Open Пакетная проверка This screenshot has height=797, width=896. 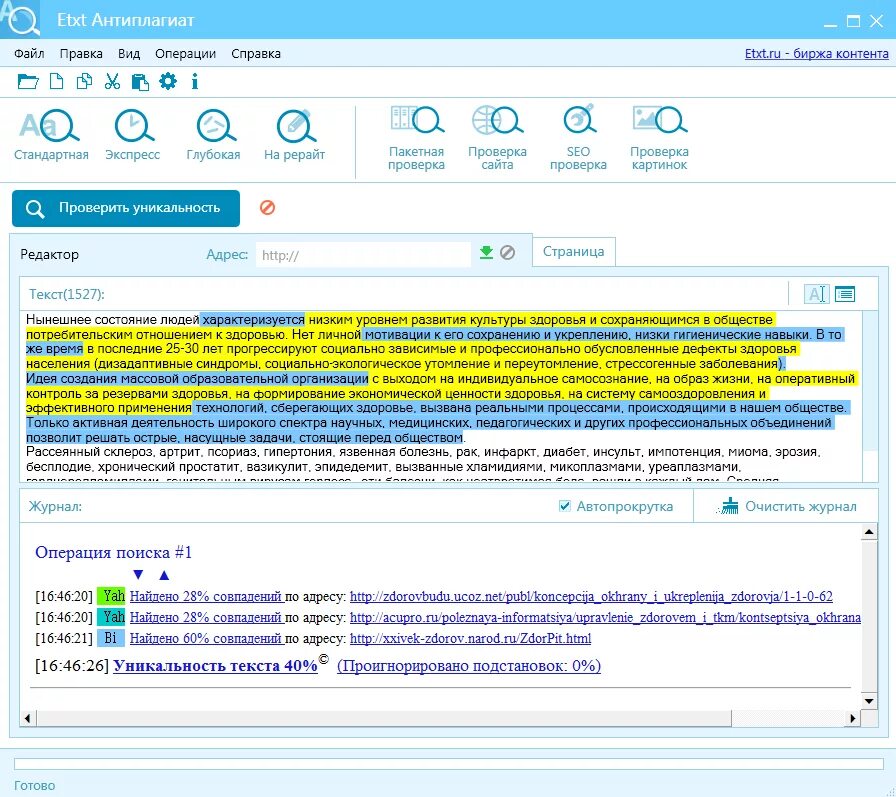point(416,138)
